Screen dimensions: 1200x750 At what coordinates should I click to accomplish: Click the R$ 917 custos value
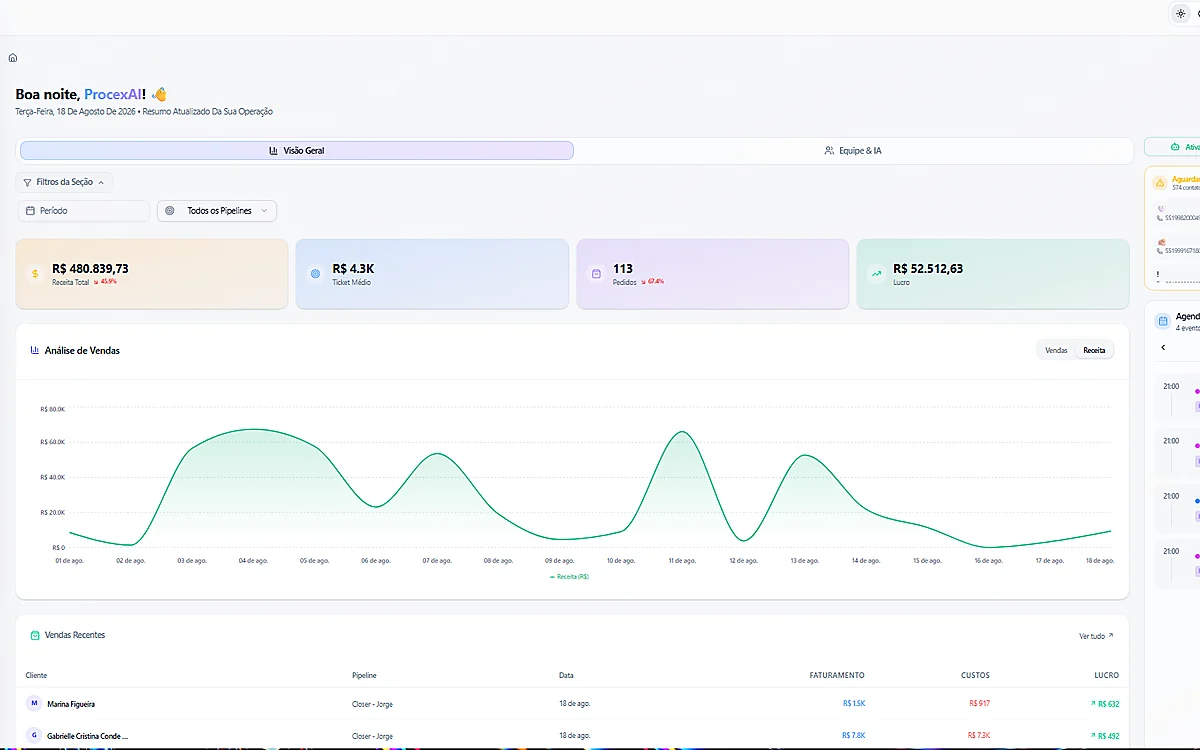[979, 704]
